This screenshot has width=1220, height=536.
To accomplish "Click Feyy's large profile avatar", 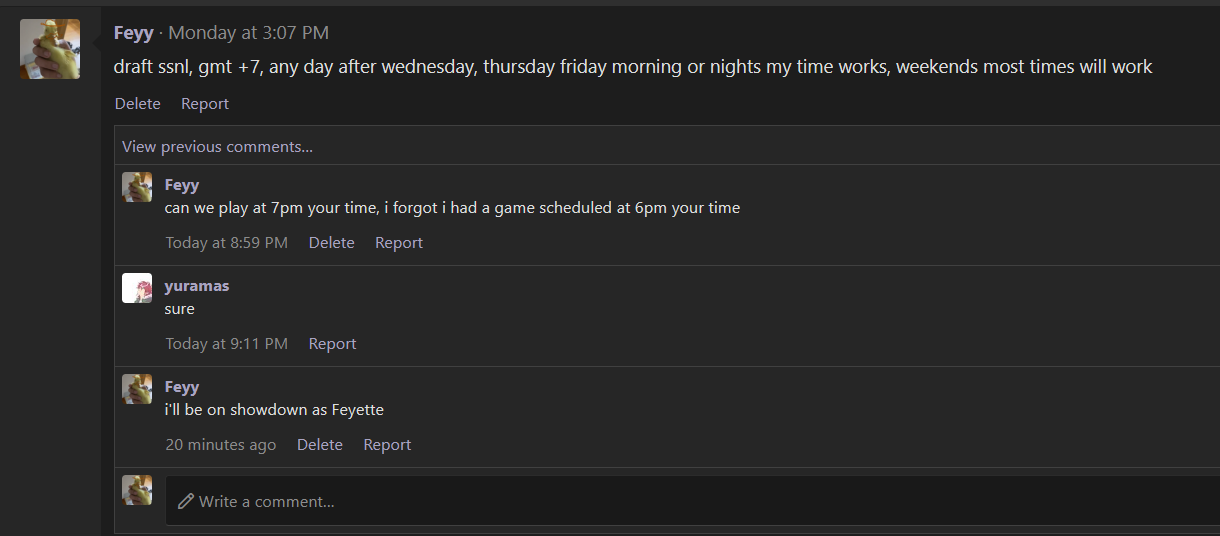I will [50, 49].
